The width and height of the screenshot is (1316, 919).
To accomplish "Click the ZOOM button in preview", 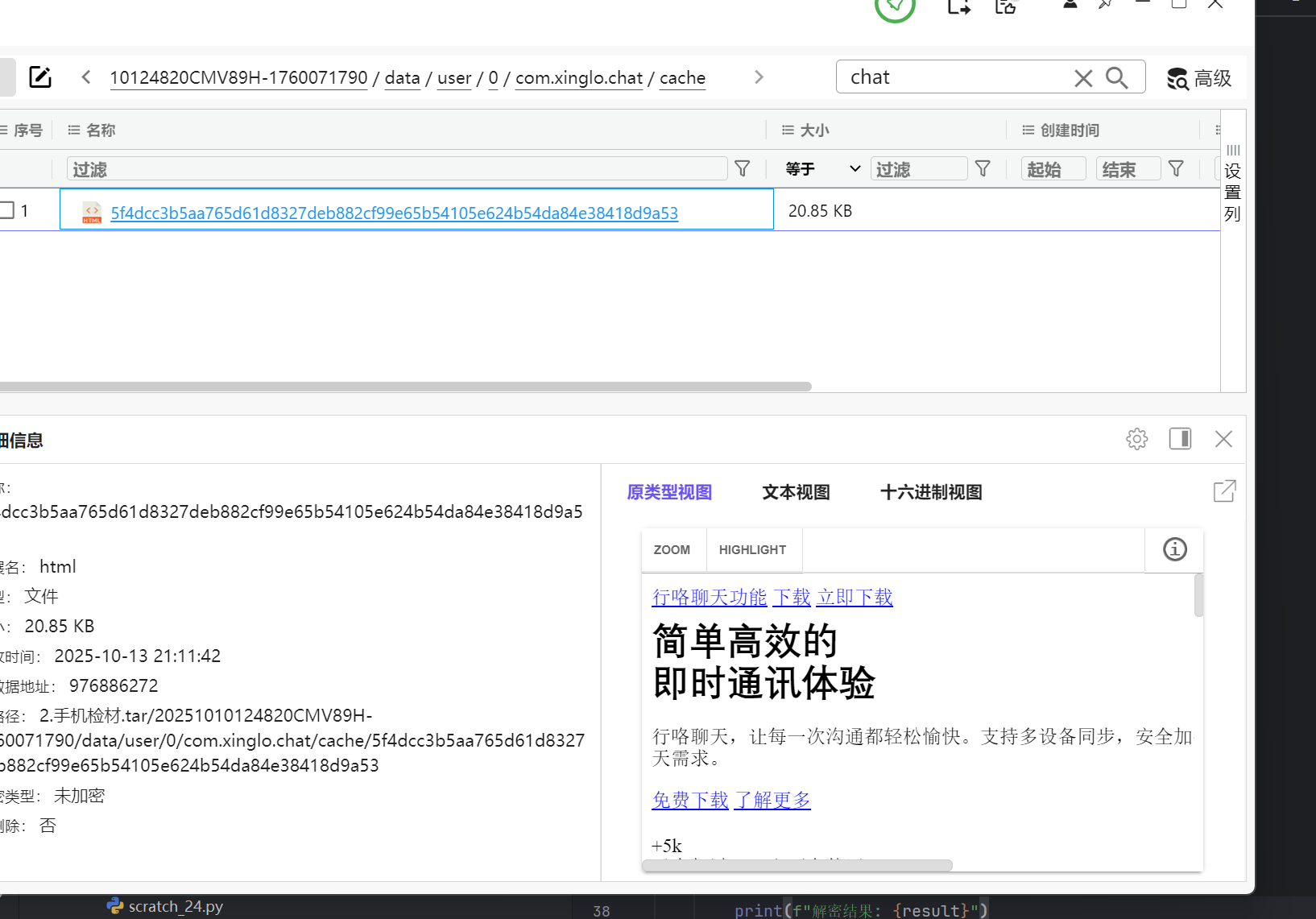I will 672,550.
